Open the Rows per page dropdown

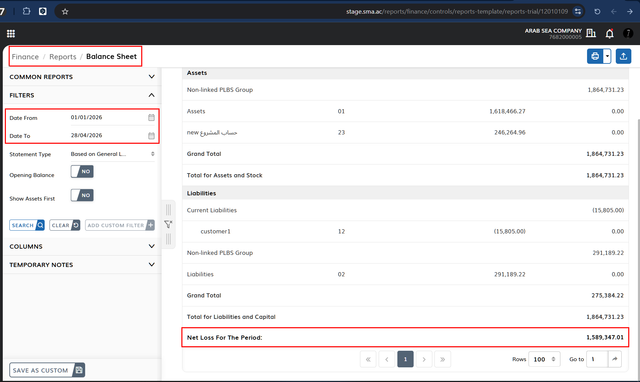tap(544, 359)
